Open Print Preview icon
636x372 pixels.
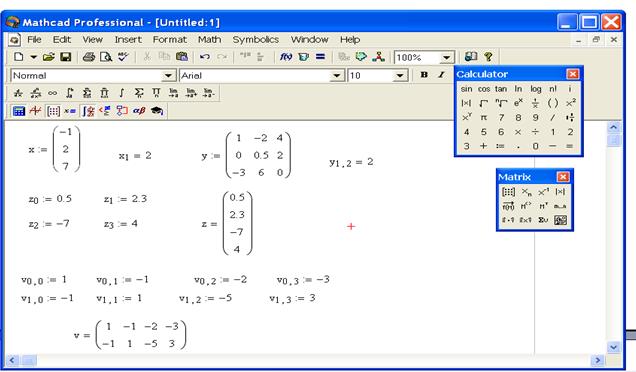click(106, 57)
